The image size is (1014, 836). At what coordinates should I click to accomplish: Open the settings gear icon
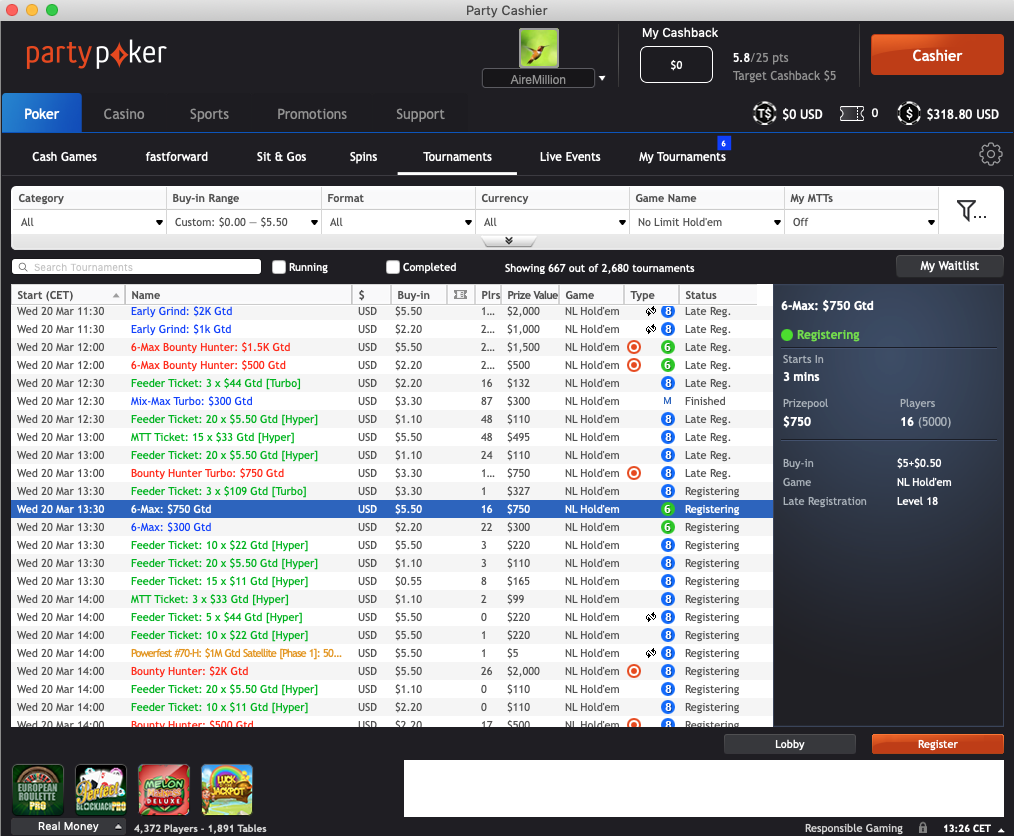tap(990, 154)
